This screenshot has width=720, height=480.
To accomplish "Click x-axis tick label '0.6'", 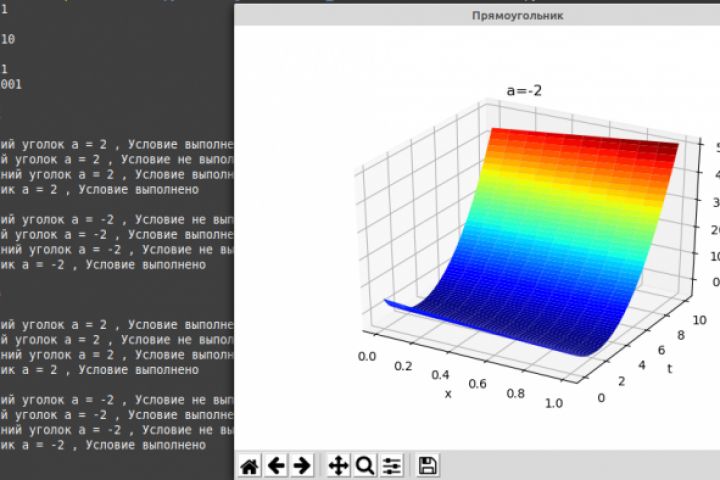I will click(x=478, y=384).
